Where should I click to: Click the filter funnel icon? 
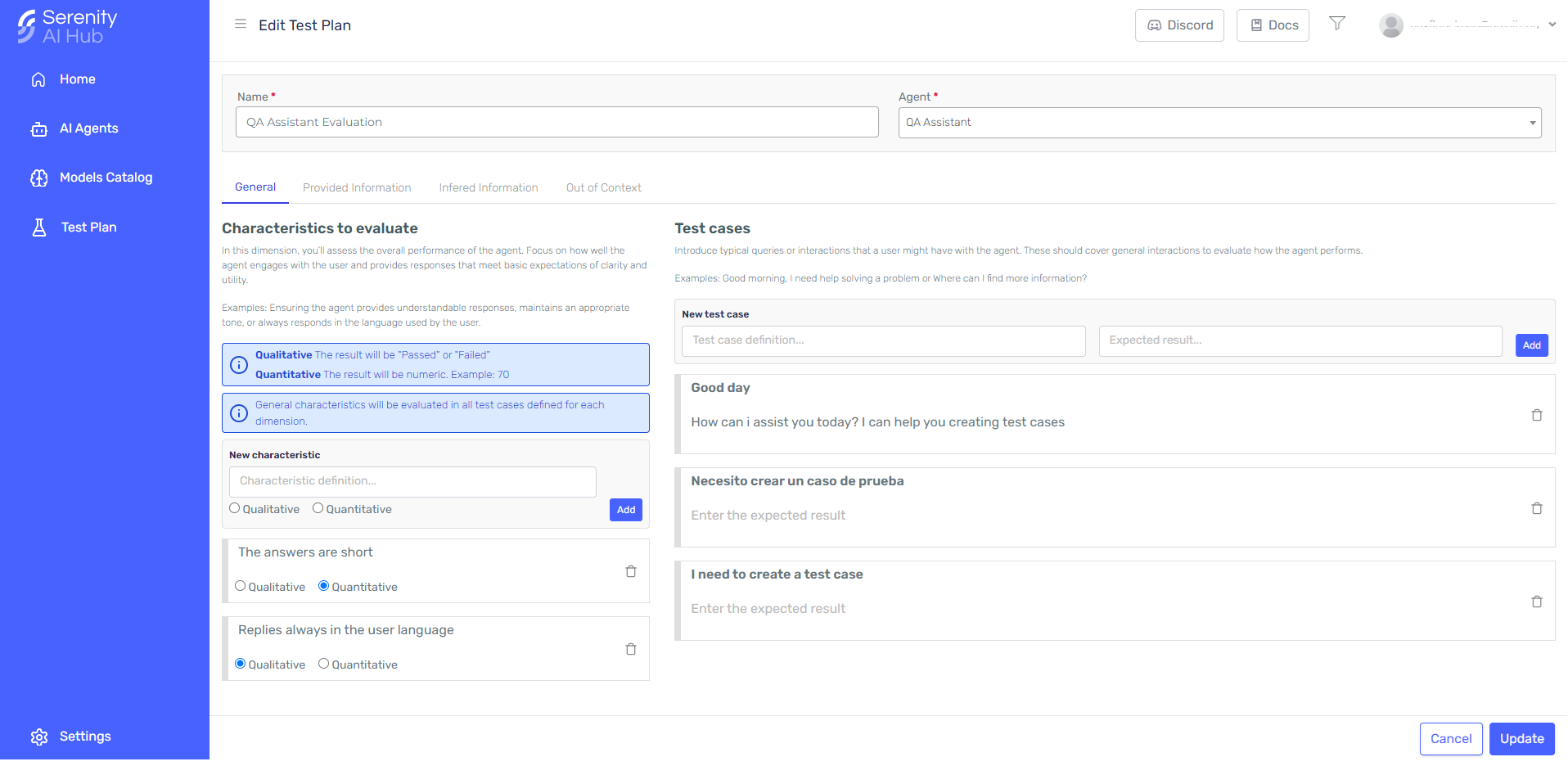pos(1337,24)
